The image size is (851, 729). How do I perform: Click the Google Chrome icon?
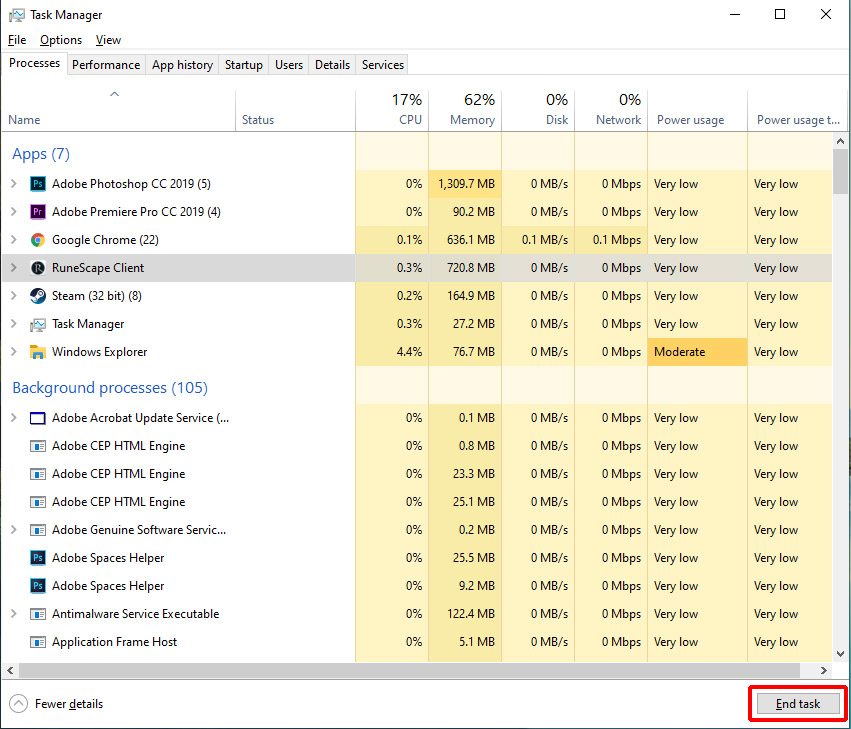point(37,240)
